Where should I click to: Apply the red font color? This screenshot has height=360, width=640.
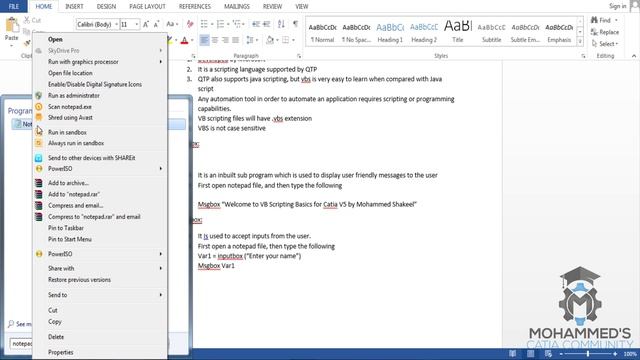tap(184, 40)
